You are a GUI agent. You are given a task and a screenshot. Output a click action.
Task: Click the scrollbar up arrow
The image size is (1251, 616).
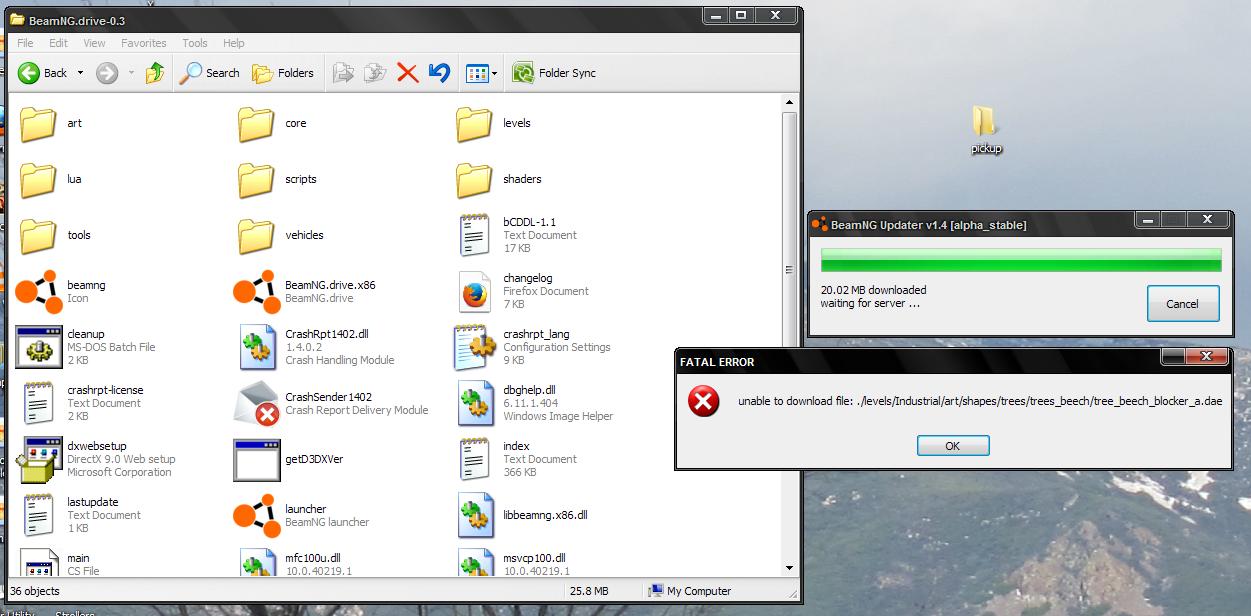click(x=790, y=103)
